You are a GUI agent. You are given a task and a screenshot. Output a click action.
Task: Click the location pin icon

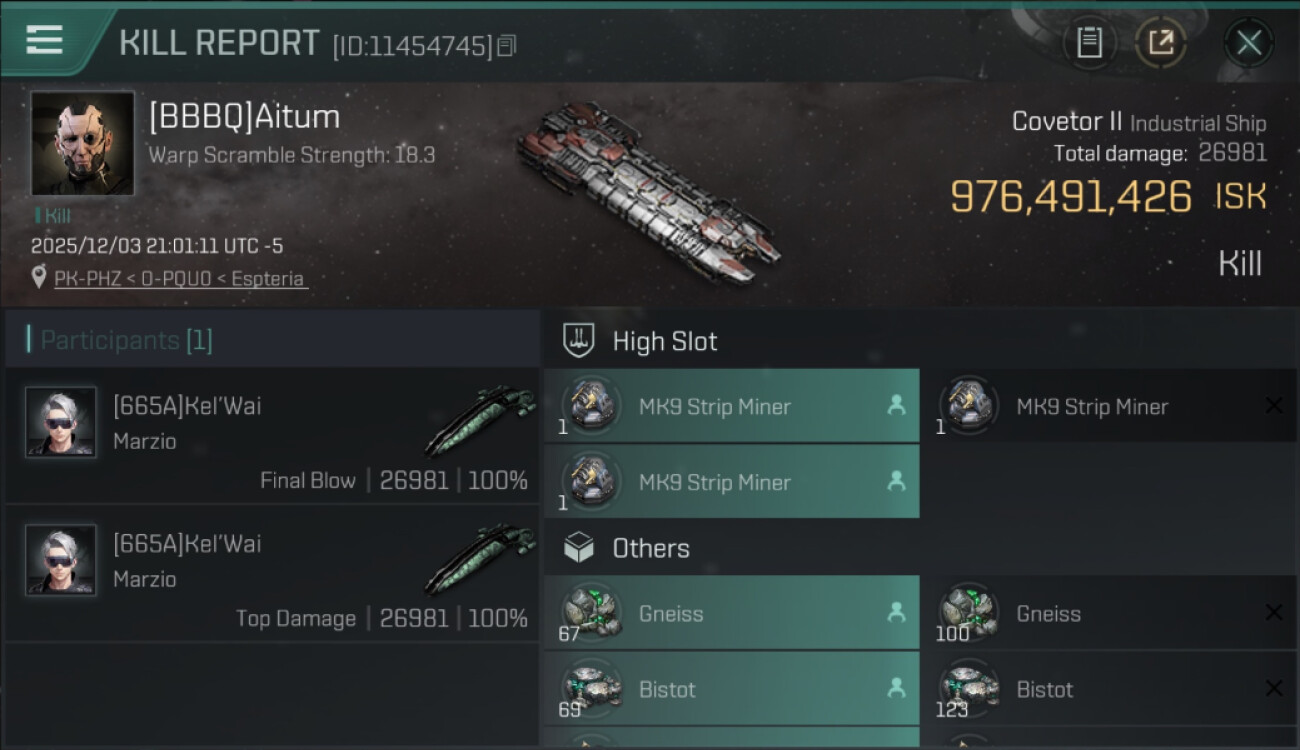(39, 278)
